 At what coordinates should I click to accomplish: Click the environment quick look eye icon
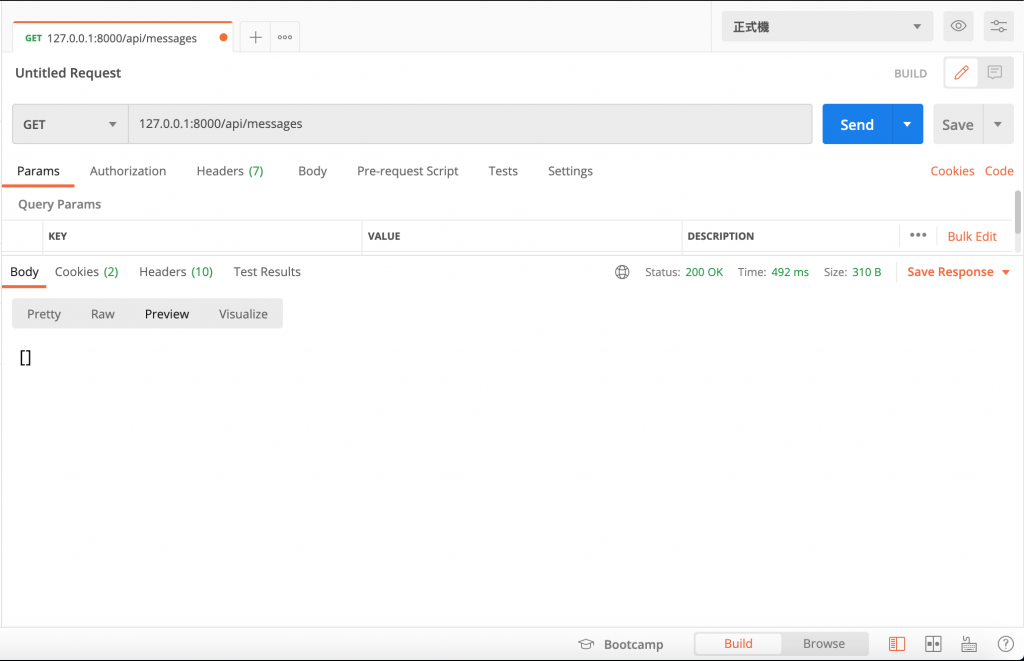[x=958, y=26]
